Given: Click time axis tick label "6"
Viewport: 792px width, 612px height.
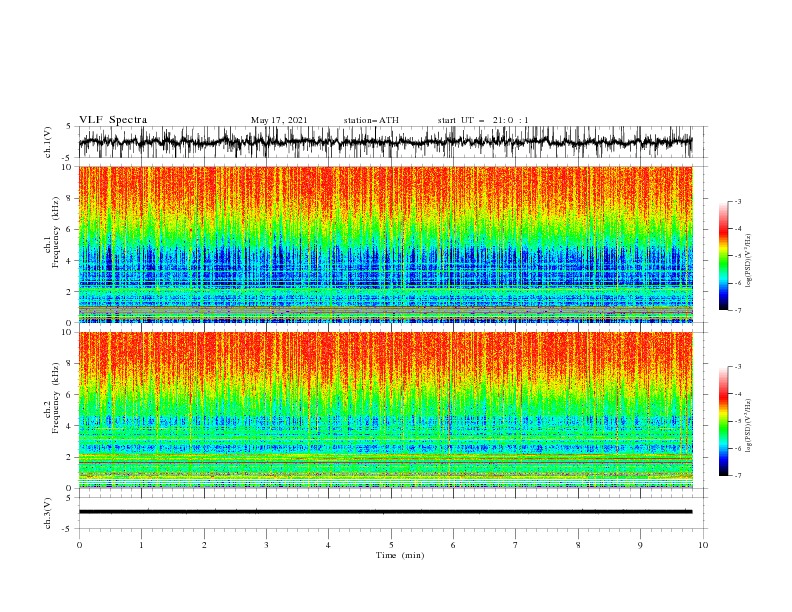Looking at the screenshot, I should (453, 545).
